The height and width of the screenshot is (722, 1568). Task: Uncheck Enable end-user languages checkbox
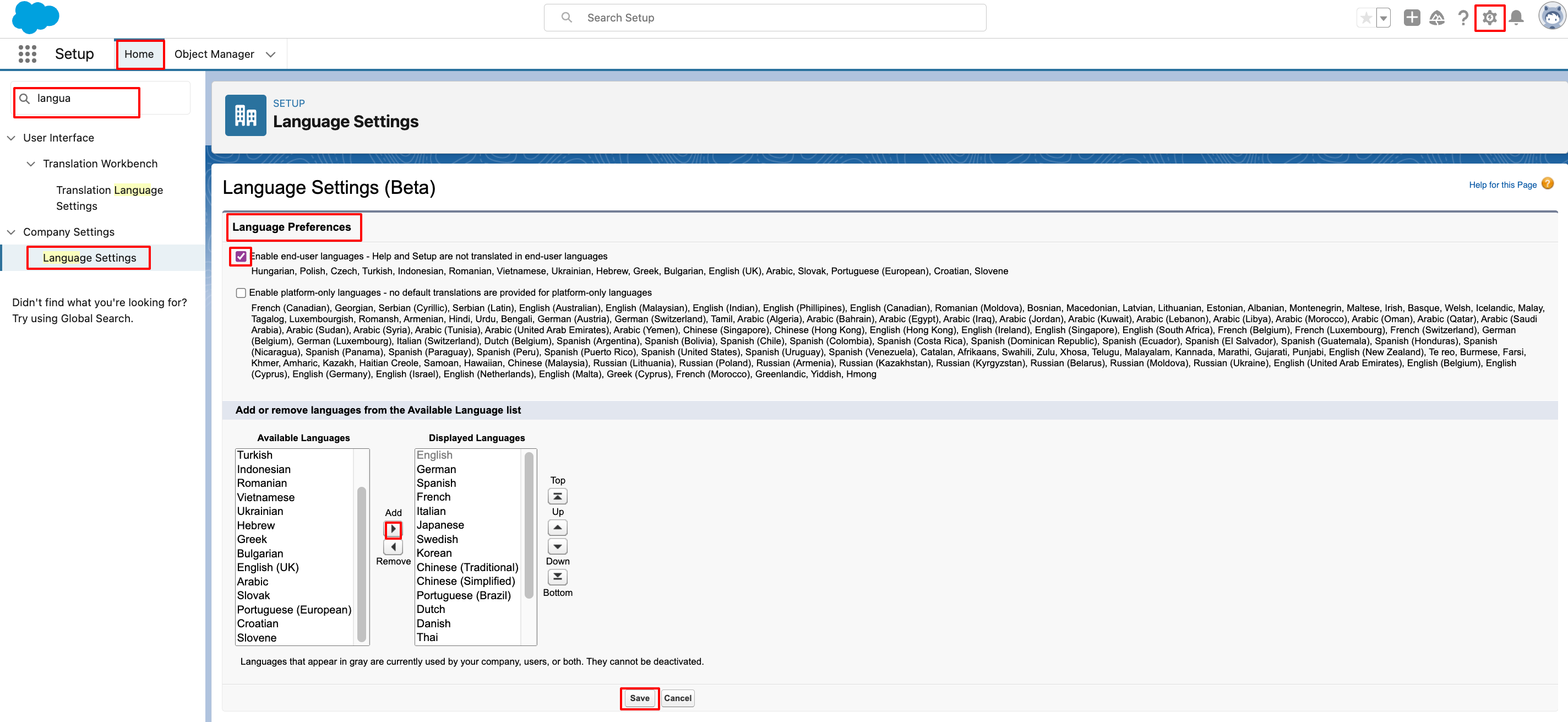[241, 256]
